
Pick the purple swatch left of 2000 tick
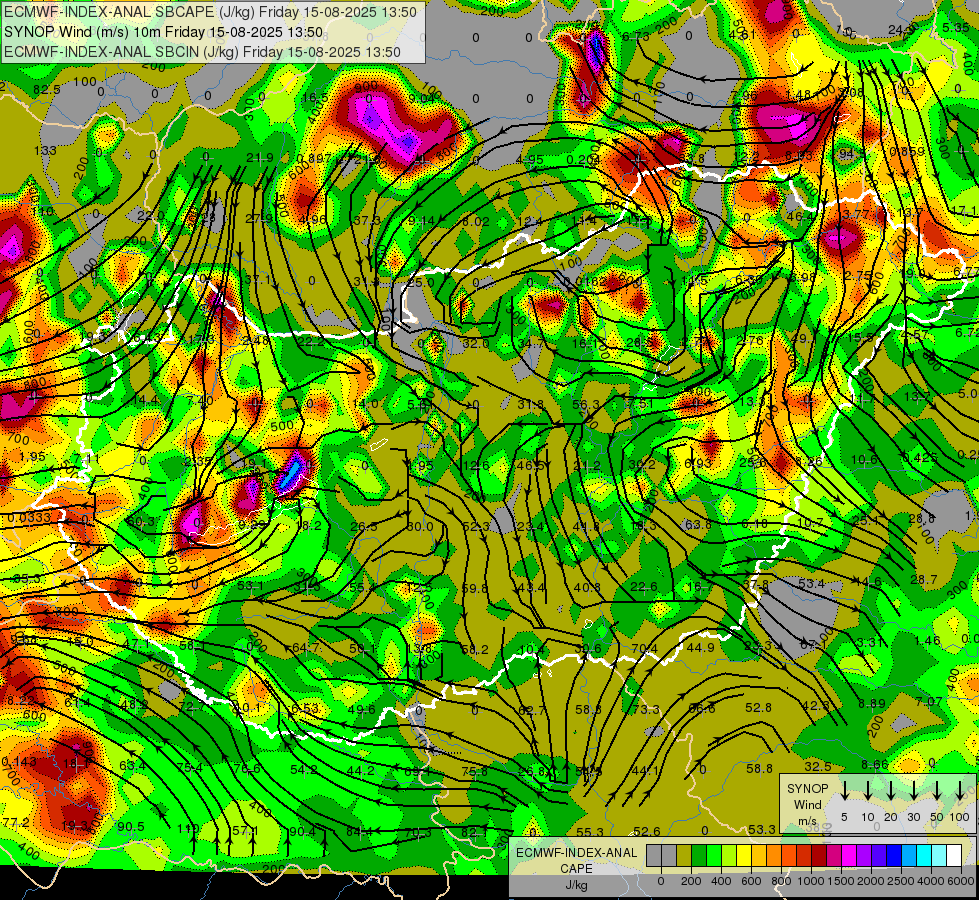pos(864,855)
